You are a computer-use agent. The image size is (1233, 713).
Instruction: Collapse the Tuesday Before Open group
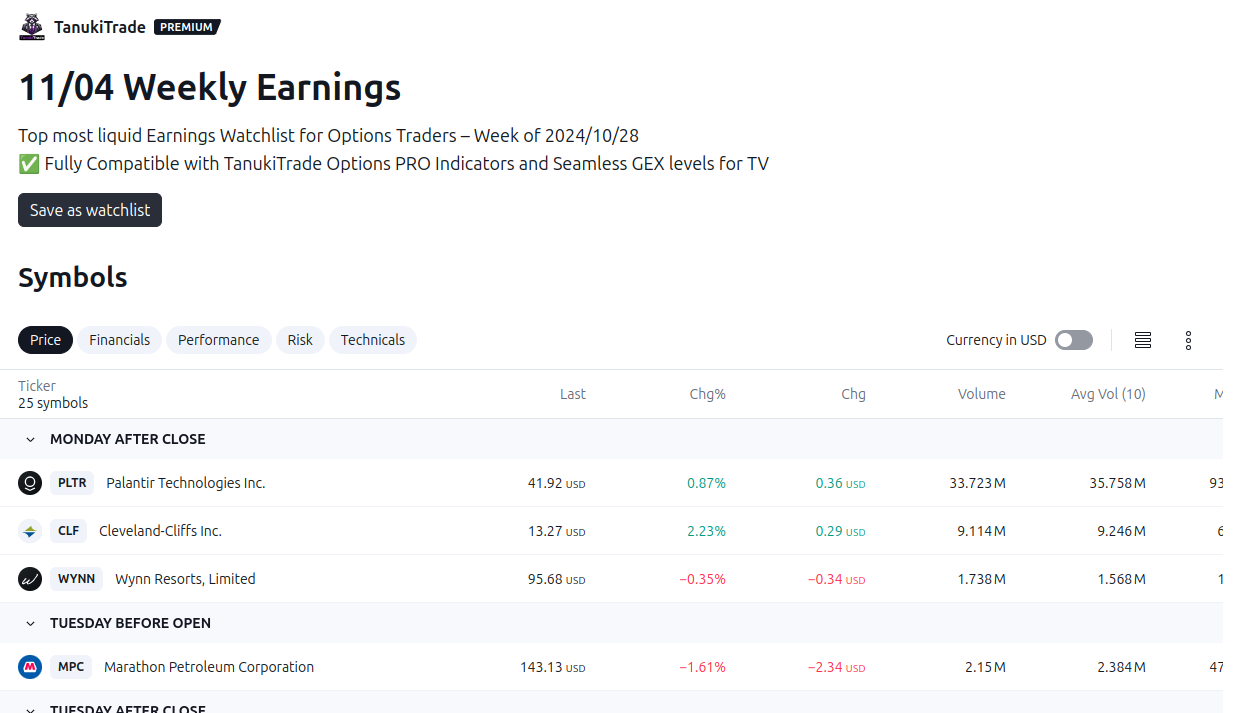[x=30, y=623]
